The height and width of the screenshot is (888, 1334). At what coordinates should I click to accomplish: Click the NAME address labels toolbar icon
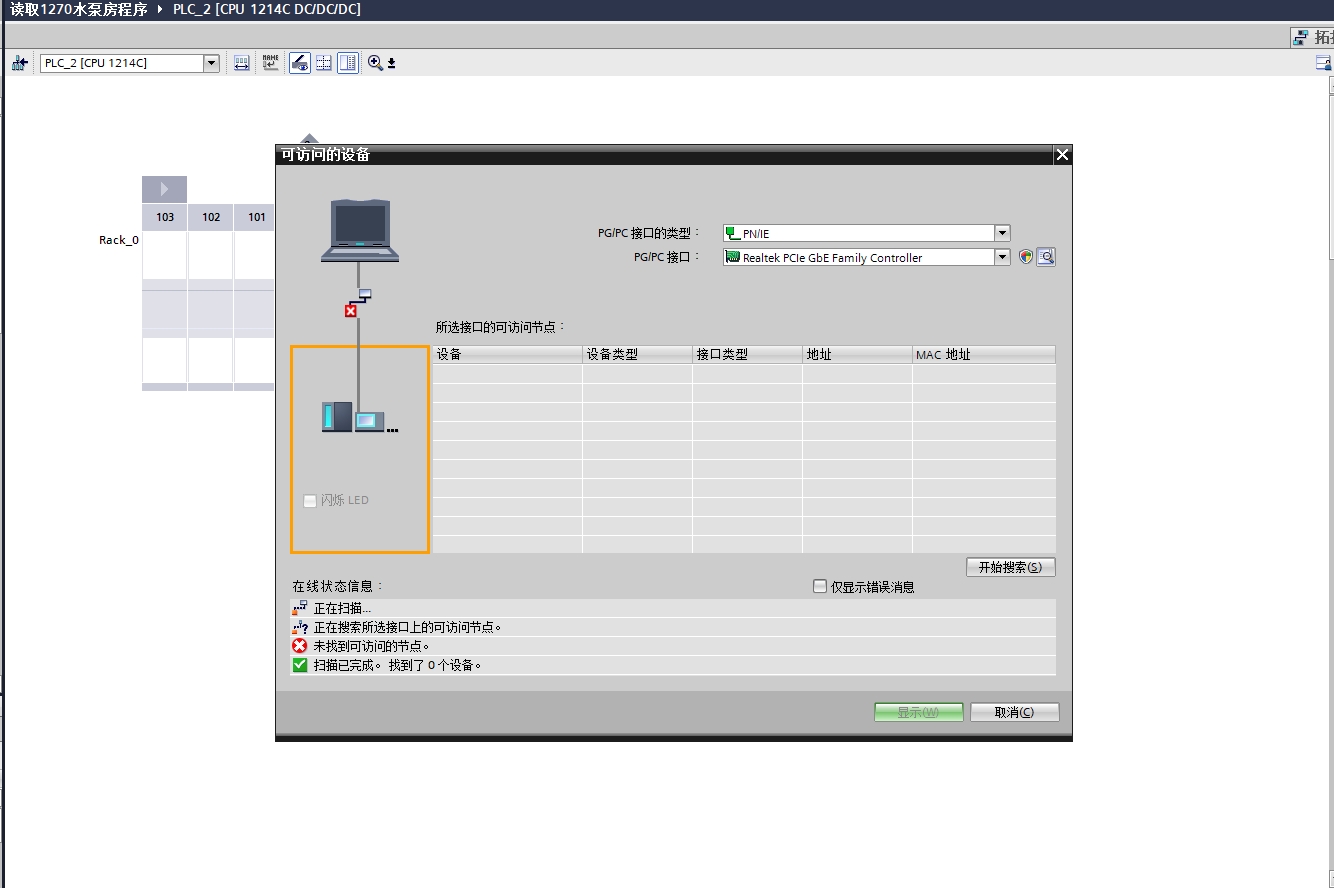(x=270, y=63)
